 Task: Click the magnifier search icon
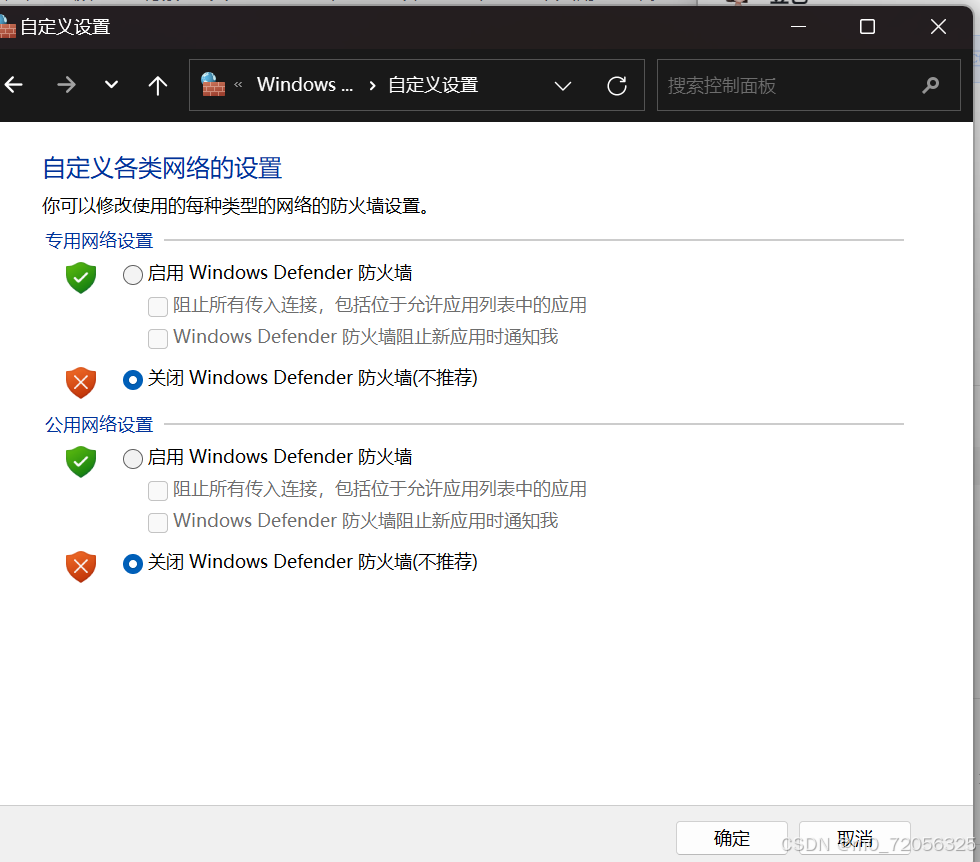click(931, 85)
